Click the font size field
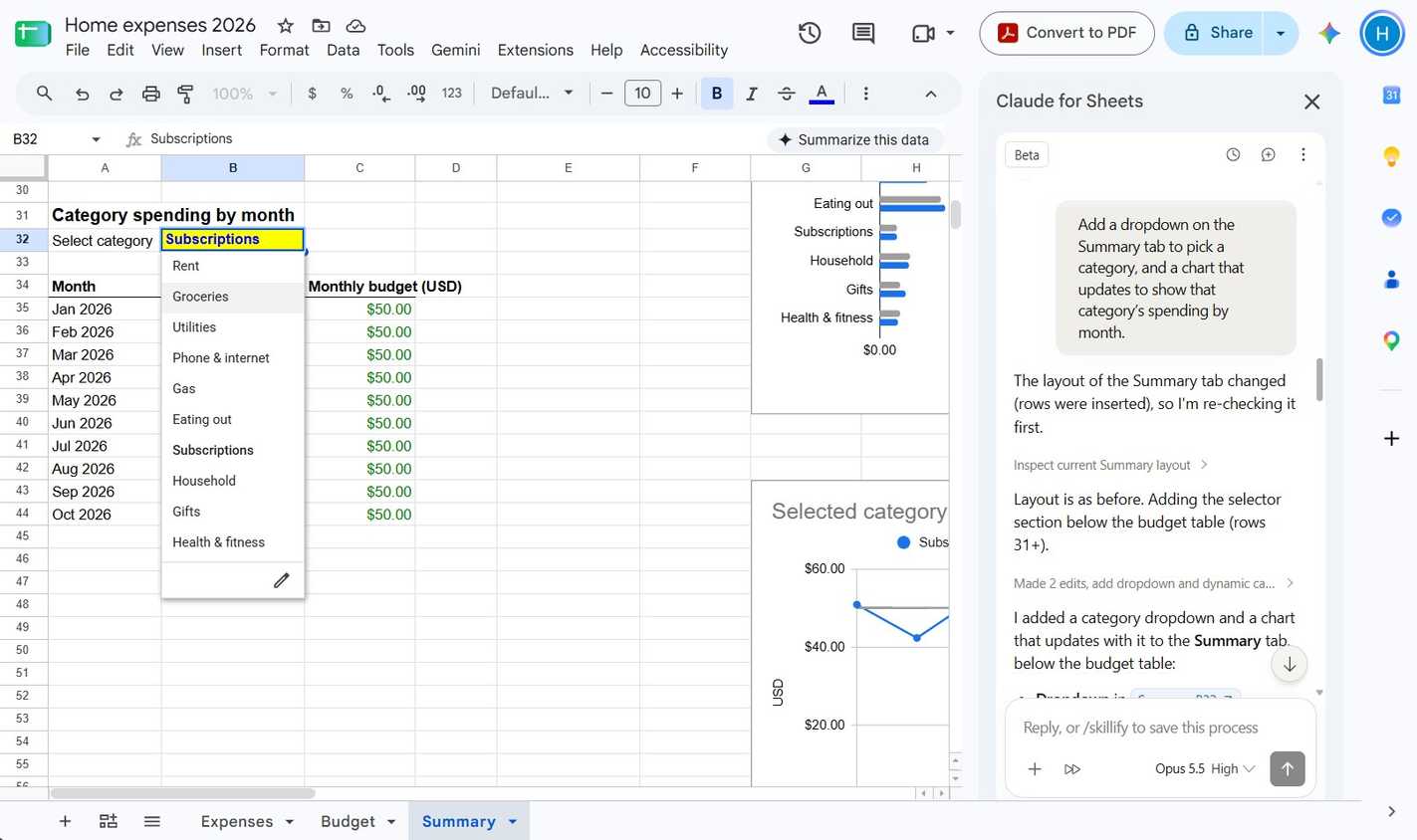 [x=642, y=94]
